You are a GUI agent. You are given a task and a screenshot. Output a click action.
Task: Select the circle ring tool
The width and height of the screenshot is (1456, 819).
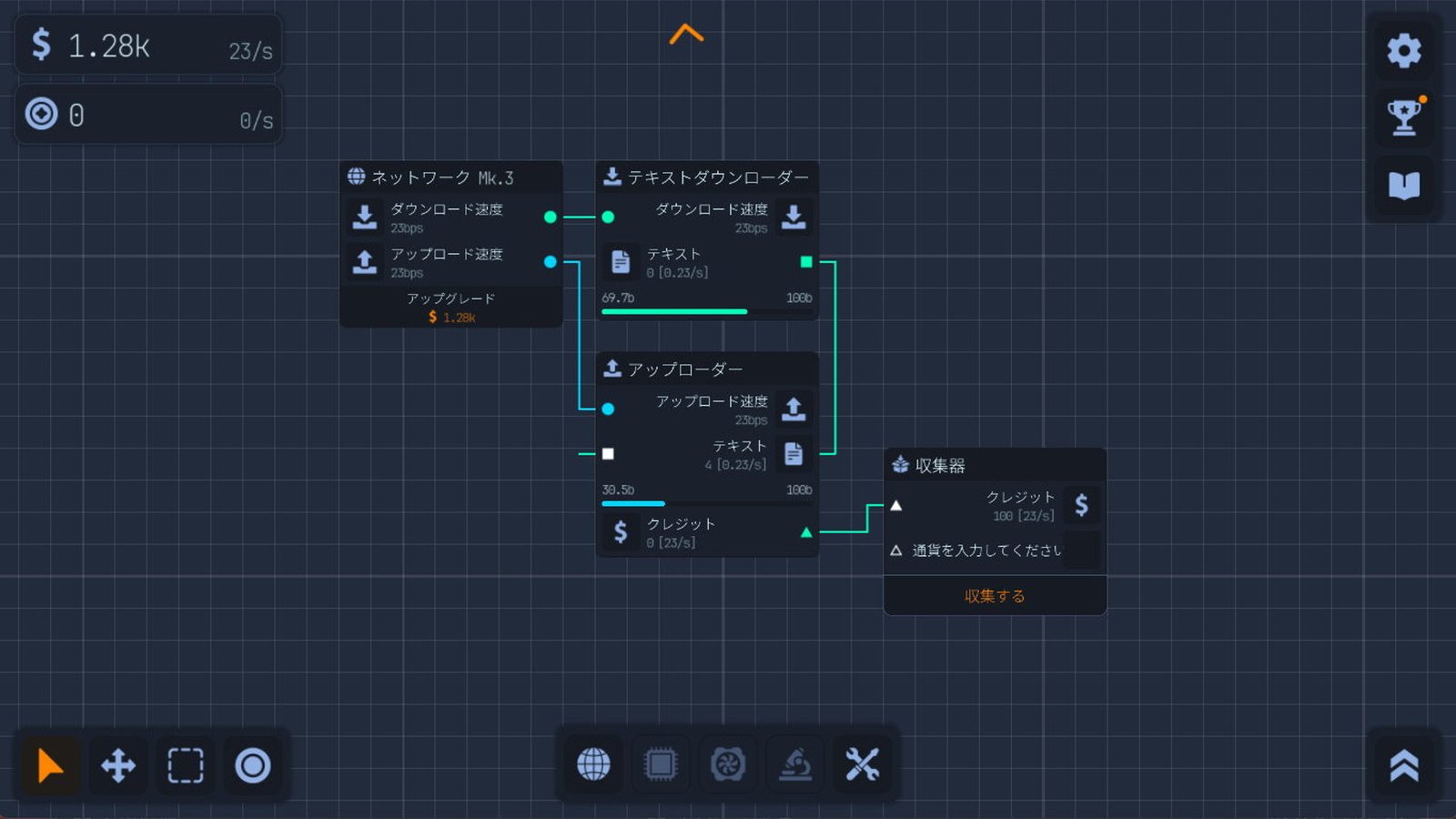(253, 765)
